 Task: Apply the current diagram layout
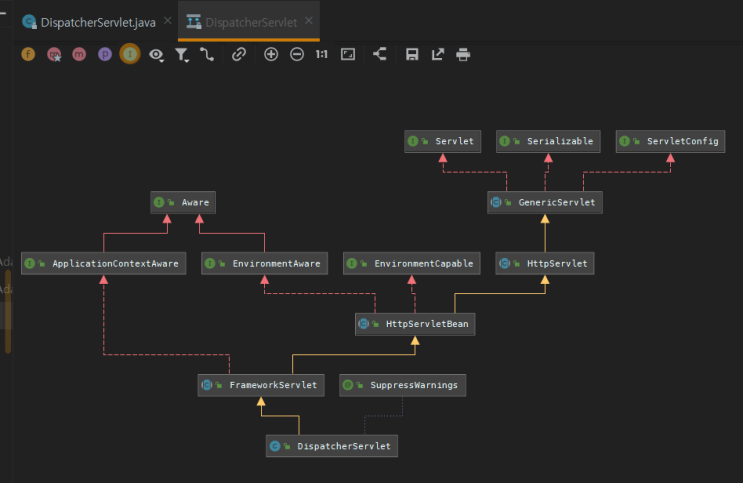pos(380,55)
